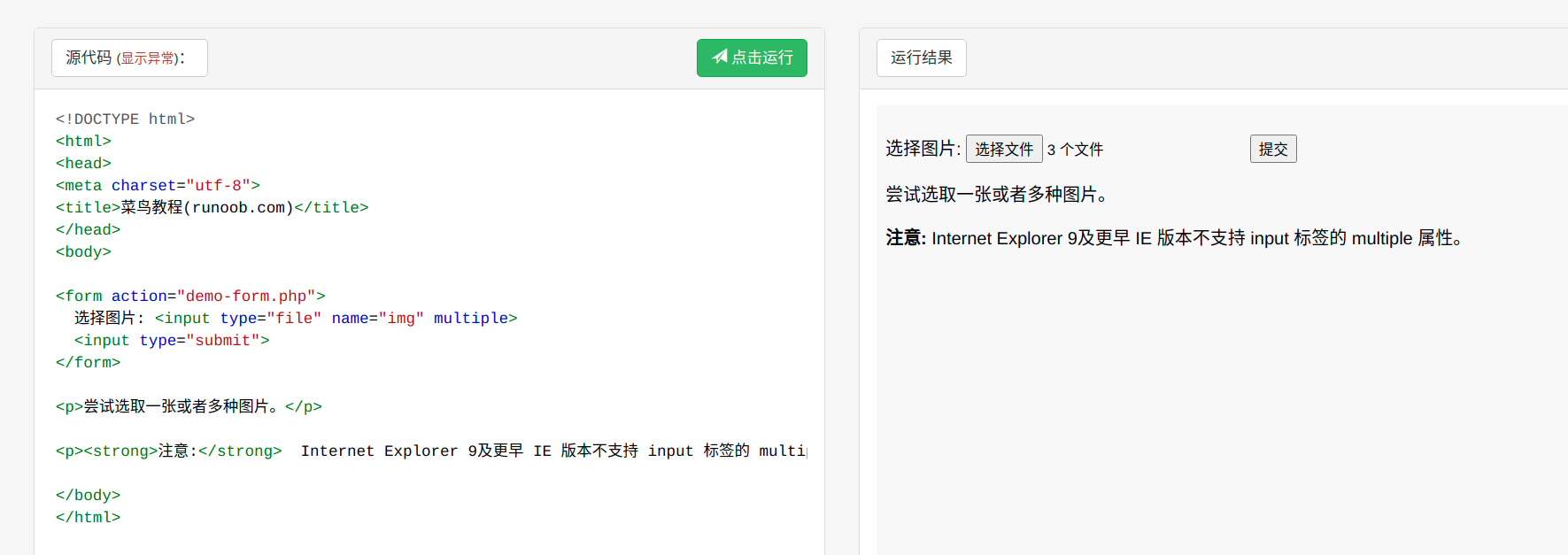Place cursor on closing form tag line

coord(88,362)
